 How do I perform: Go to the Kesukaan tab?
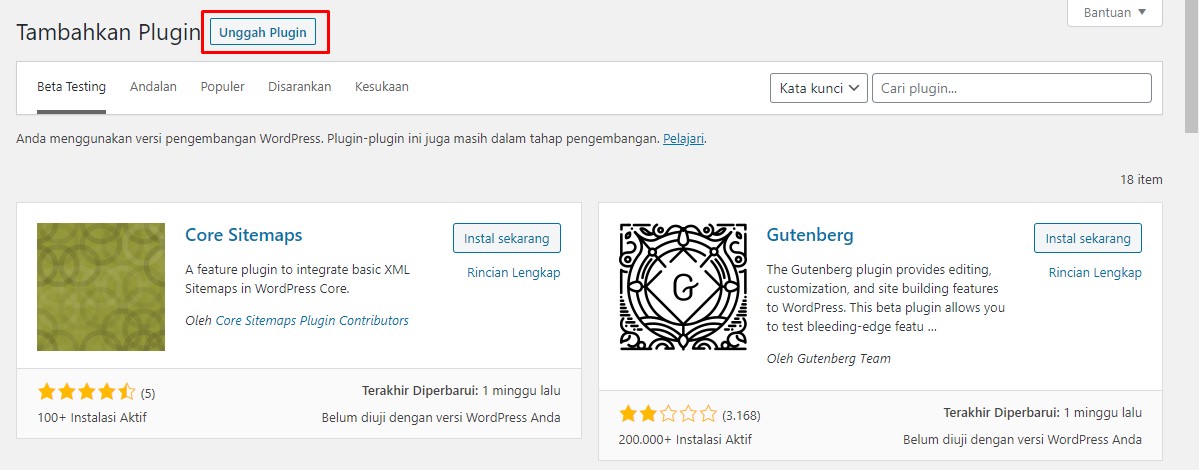pyautogui.click(x=382, y=87)
